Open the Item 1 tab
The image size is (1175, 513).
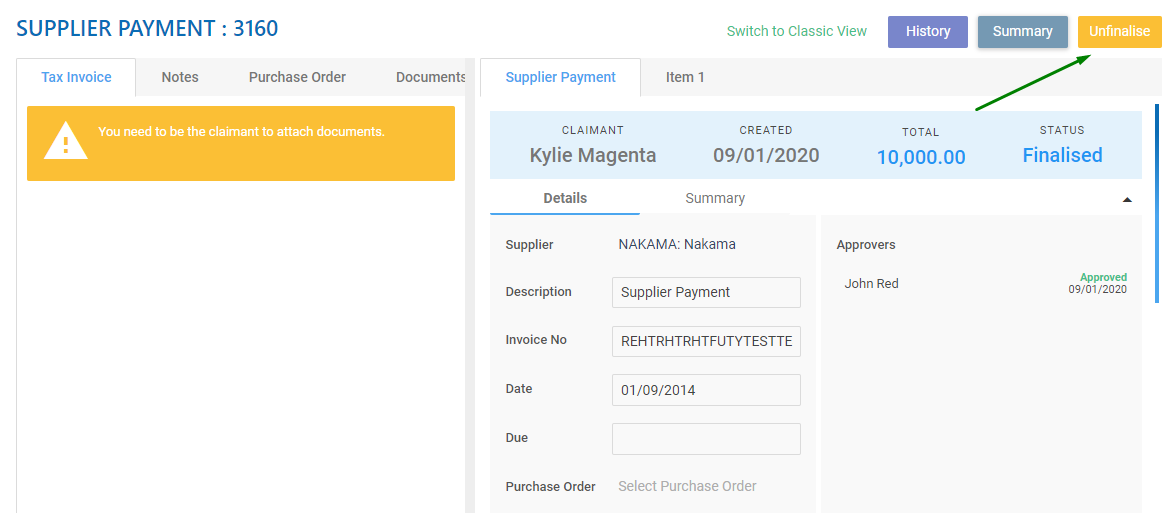pyautogui.click(x=685, y=77)
